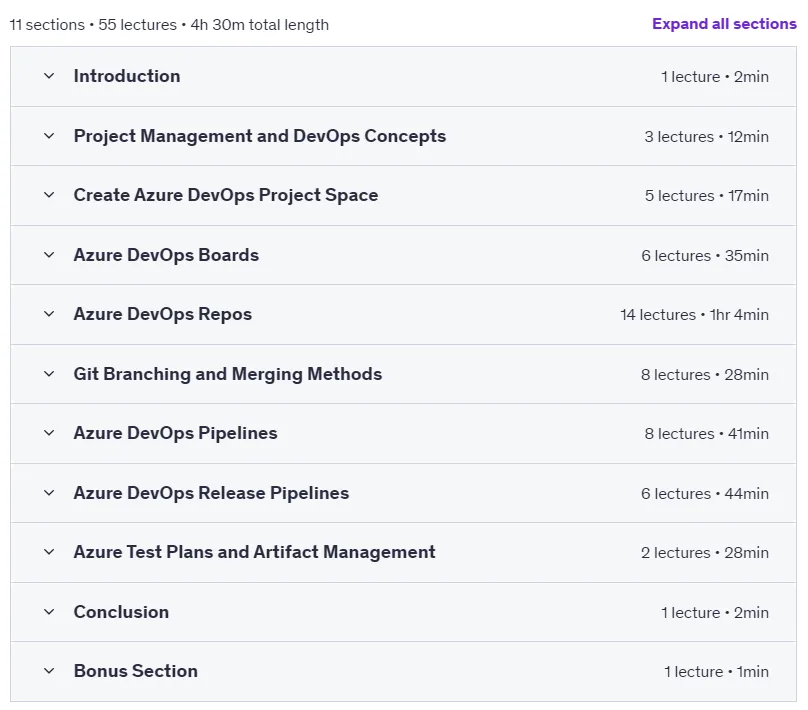Open the Azure DevOps Pipelines title

(175, 433)
